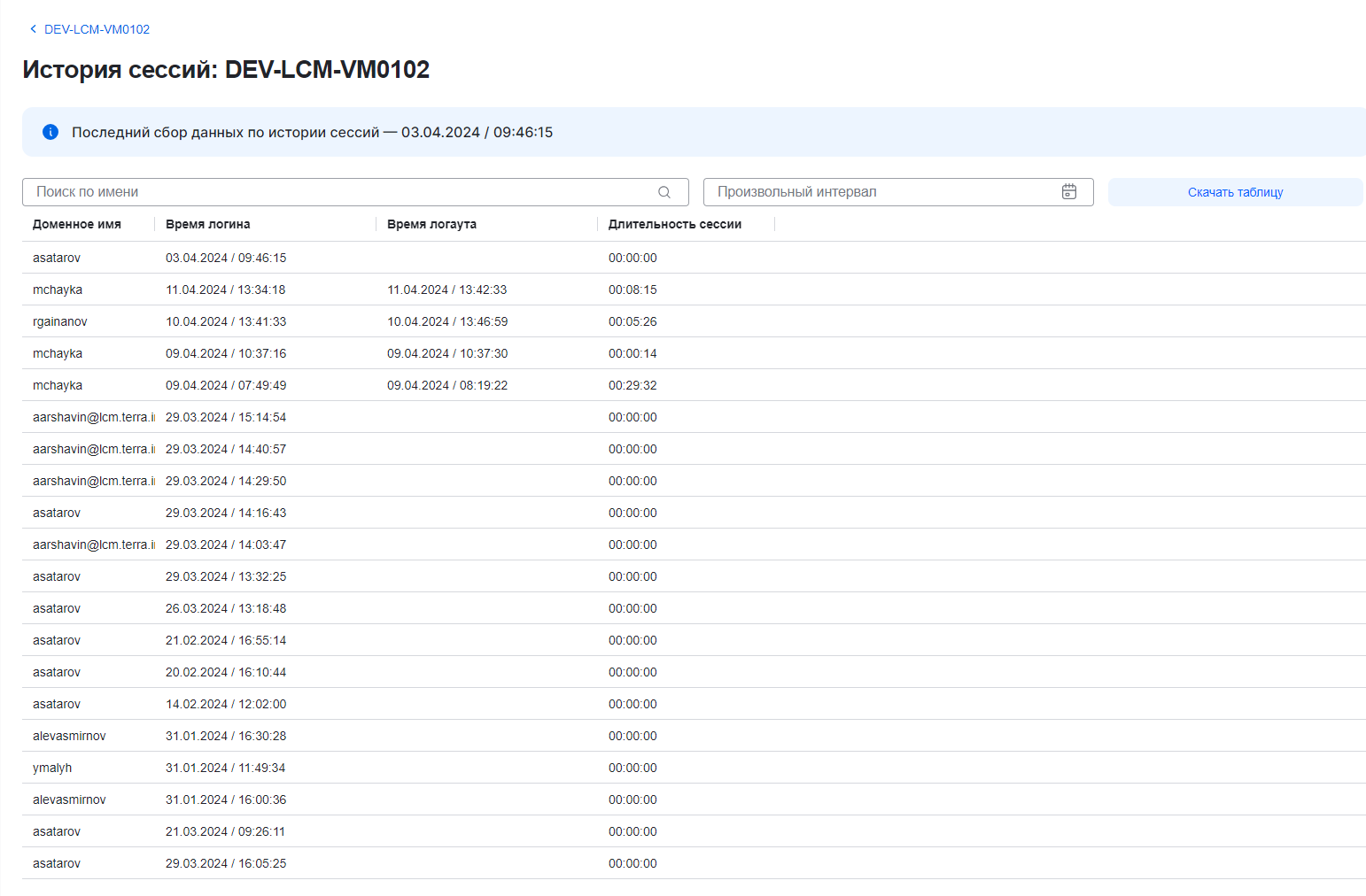
Task: Click the 00:08:15 session duration cell
Action: [633, 290]
